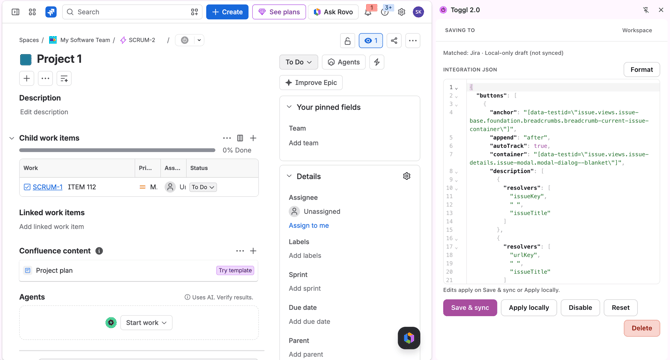Viewport: 670px width, 360px height.
Task: Click the Spaces breadcrumb
Action: [x=29, y=40]
